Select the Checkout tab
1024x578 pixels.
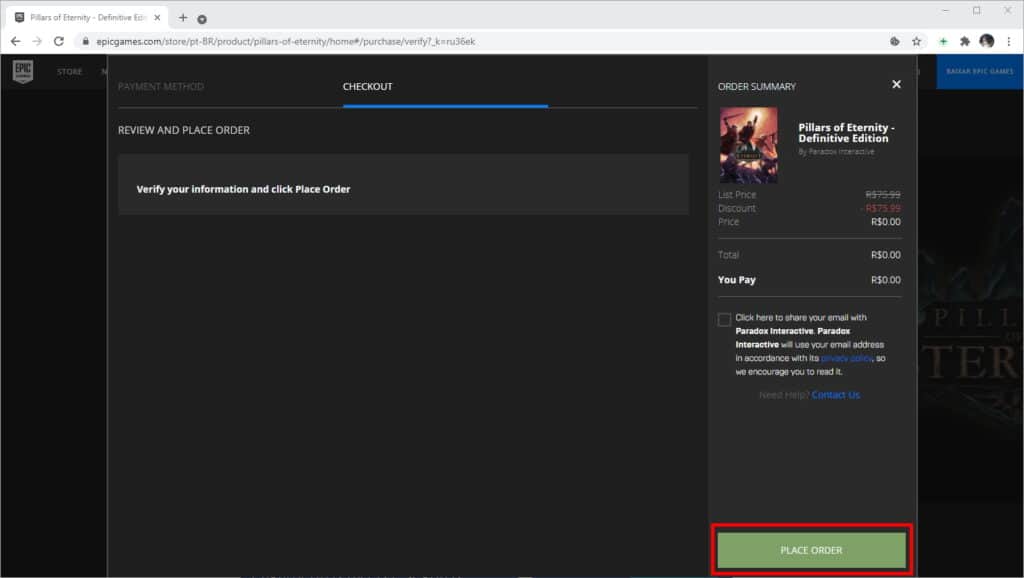(x=368, y=86)
